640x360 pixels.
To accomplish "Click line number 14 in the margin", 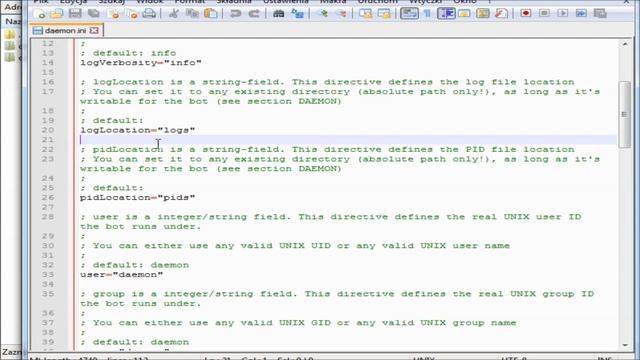I will [x=48, y=63].
